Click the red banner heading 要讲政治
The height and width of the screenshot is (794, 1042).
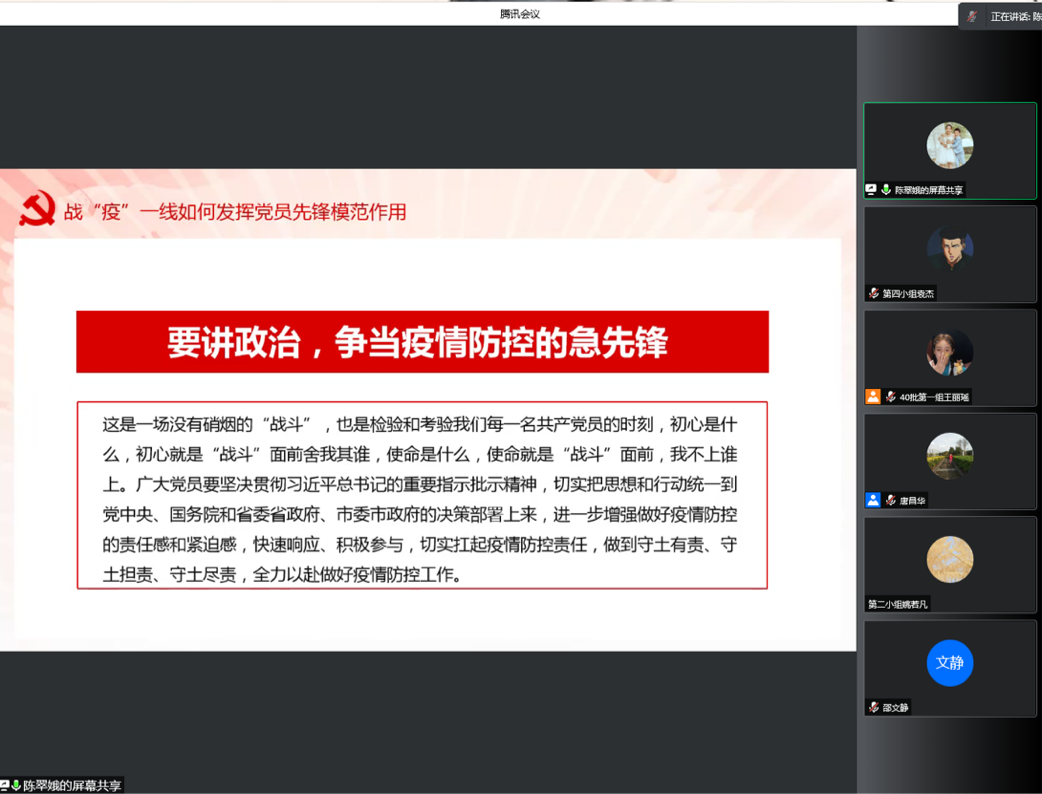(x=422, y=342)
